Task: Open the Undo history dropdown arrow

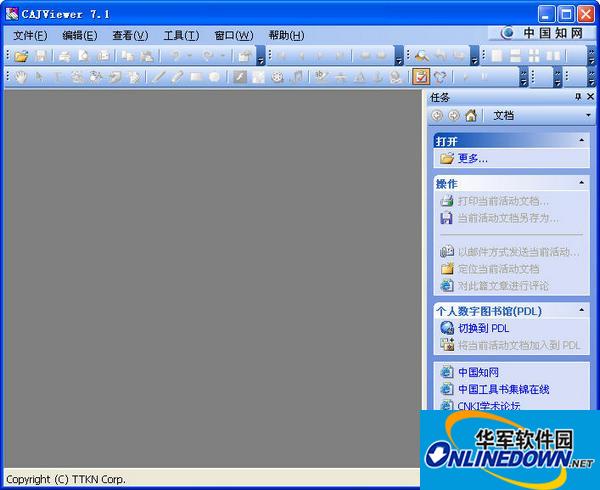Action: pos(190,56)
